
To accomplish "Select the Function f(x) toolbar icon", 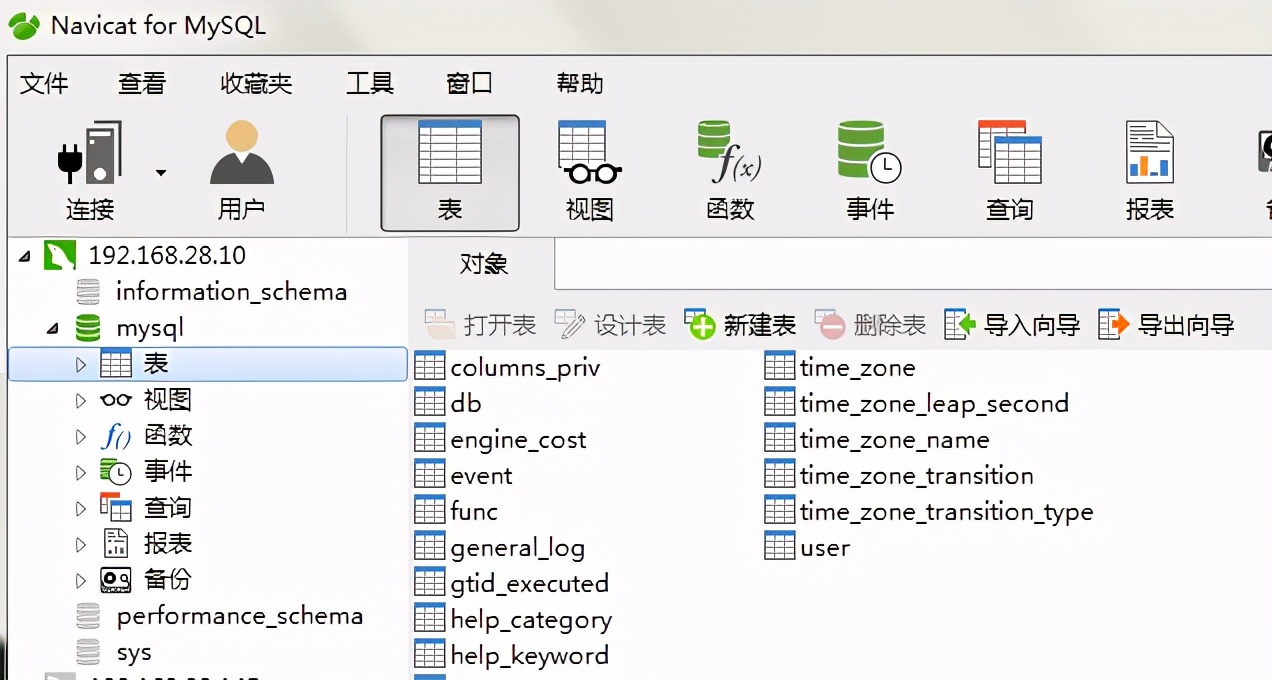I will 730,171.
